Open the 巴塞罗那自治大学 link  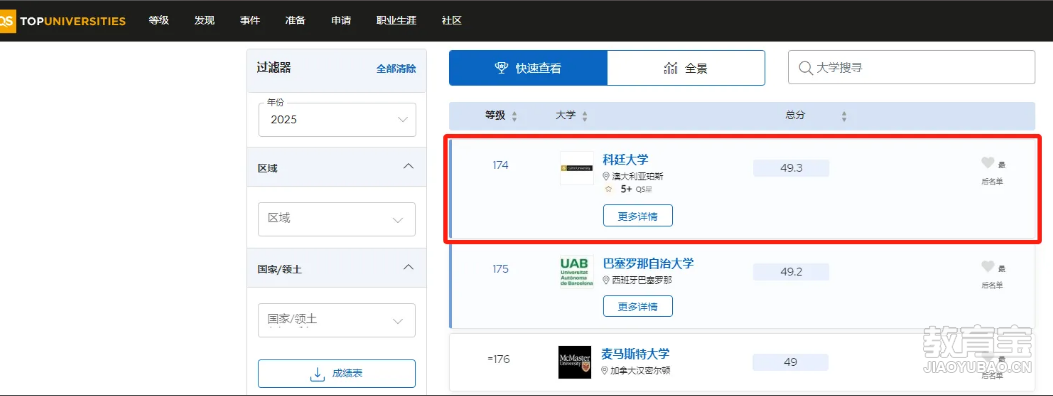pos(648,263)
